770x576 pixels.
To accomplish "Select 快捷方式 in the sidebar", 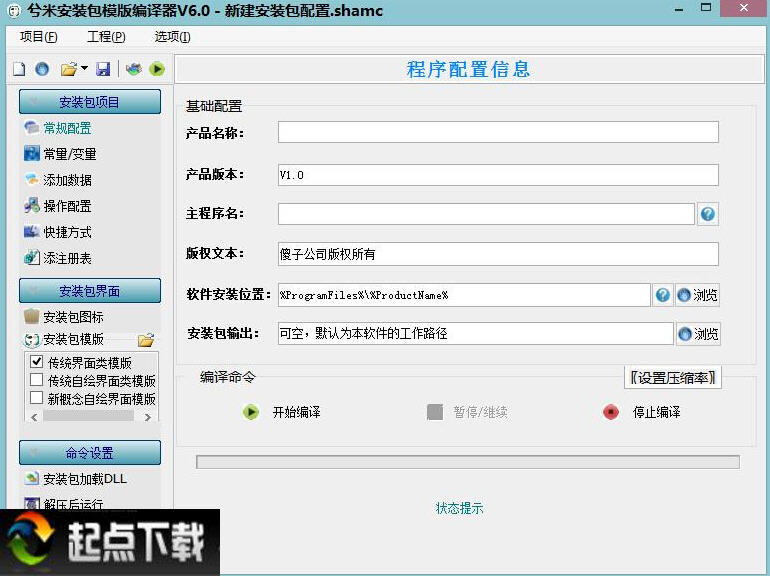I will (58, 232).
